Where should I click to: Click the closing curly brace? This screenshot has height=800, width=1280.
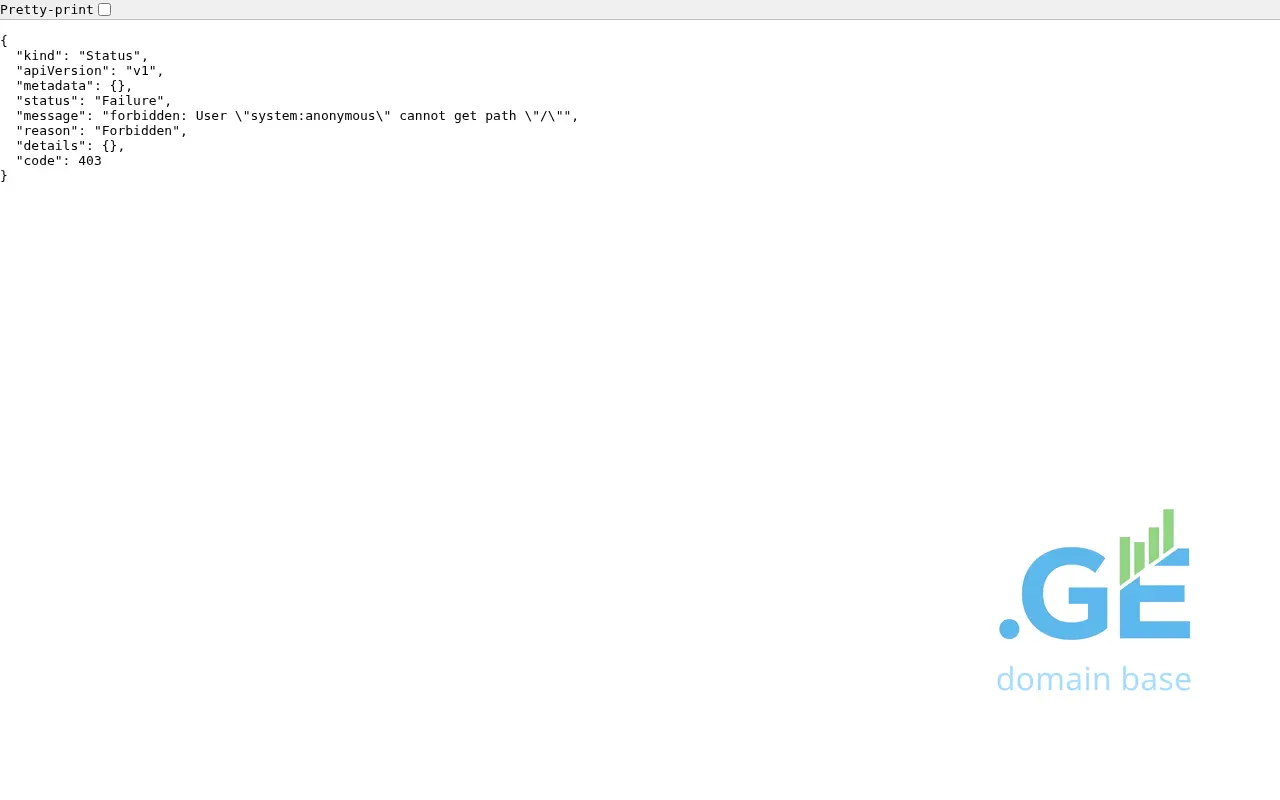[4, 176]
